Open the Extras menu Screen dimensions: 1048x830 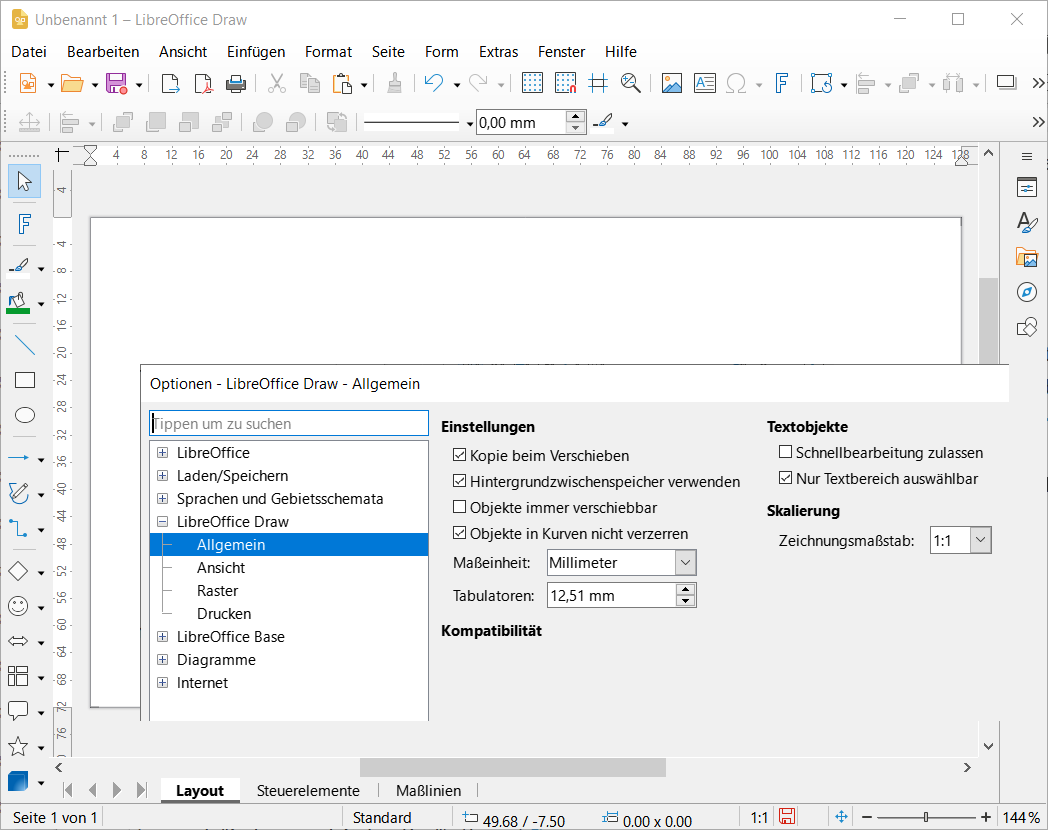tap(498, 52)
